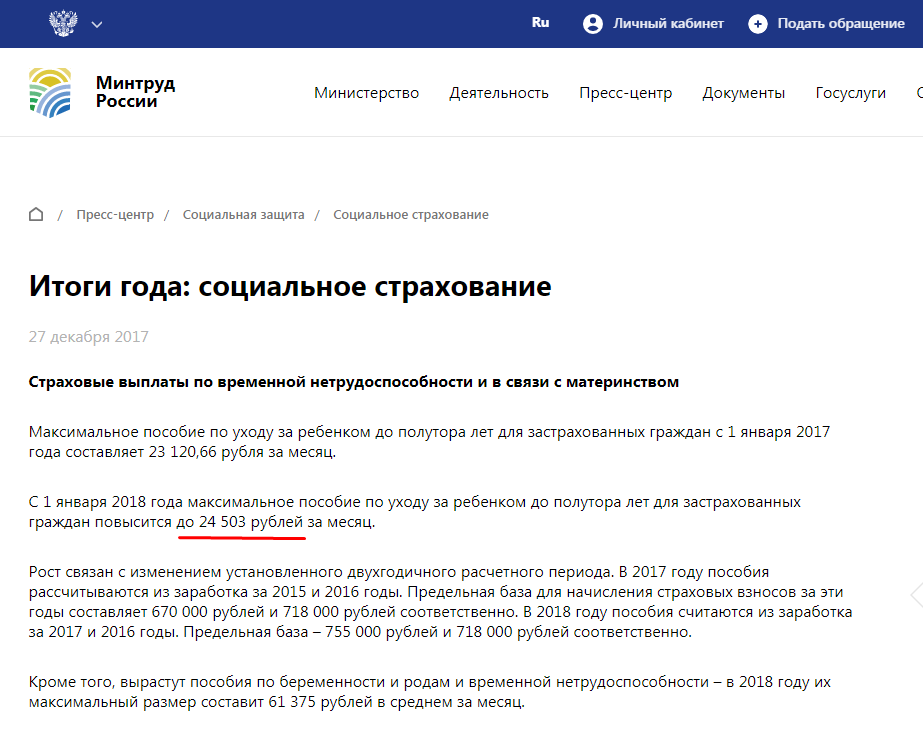Image resolution: width=923 pixels, height=735 pixels.
Task: Open the Госуслуги menu item
Action: (x=850, y=93)
